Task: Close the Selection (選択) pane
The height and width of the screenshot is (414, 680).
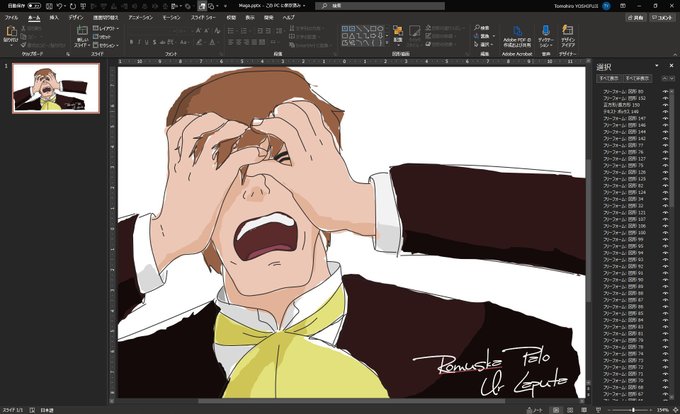Action: (x=671, y=66)
